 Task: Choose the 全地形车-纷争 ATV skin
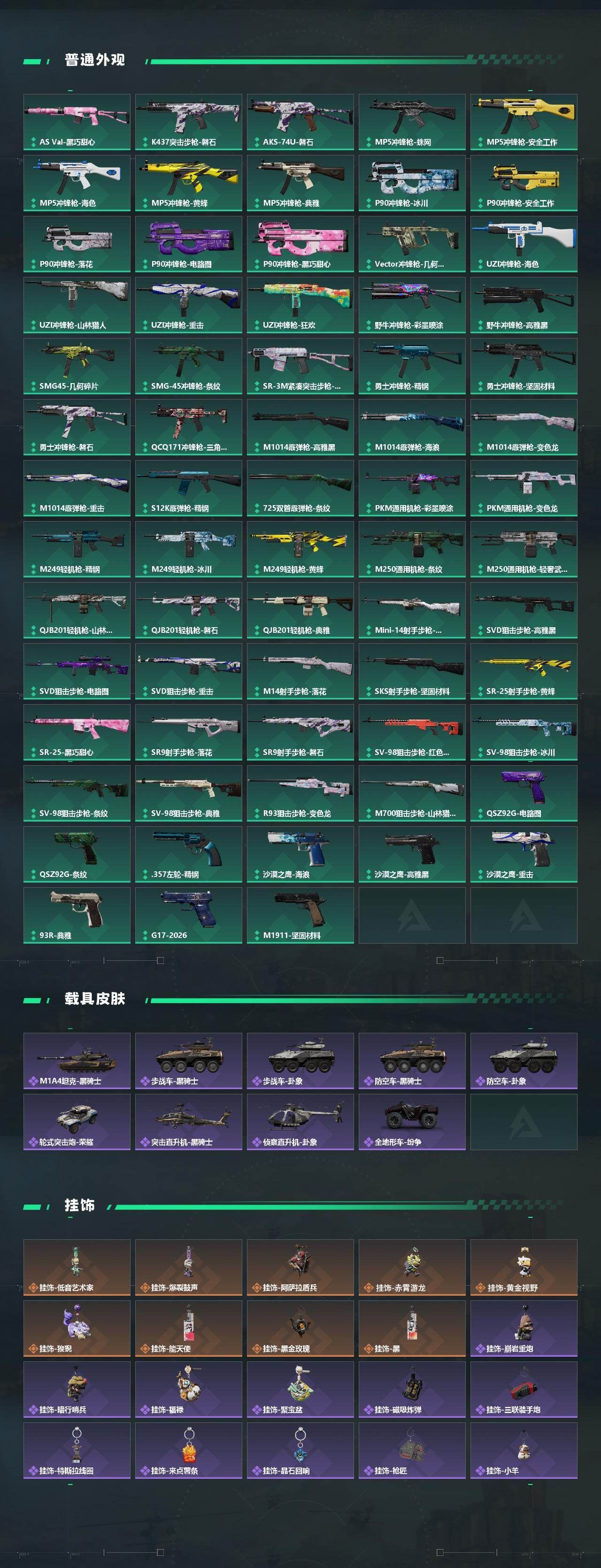412,1122
